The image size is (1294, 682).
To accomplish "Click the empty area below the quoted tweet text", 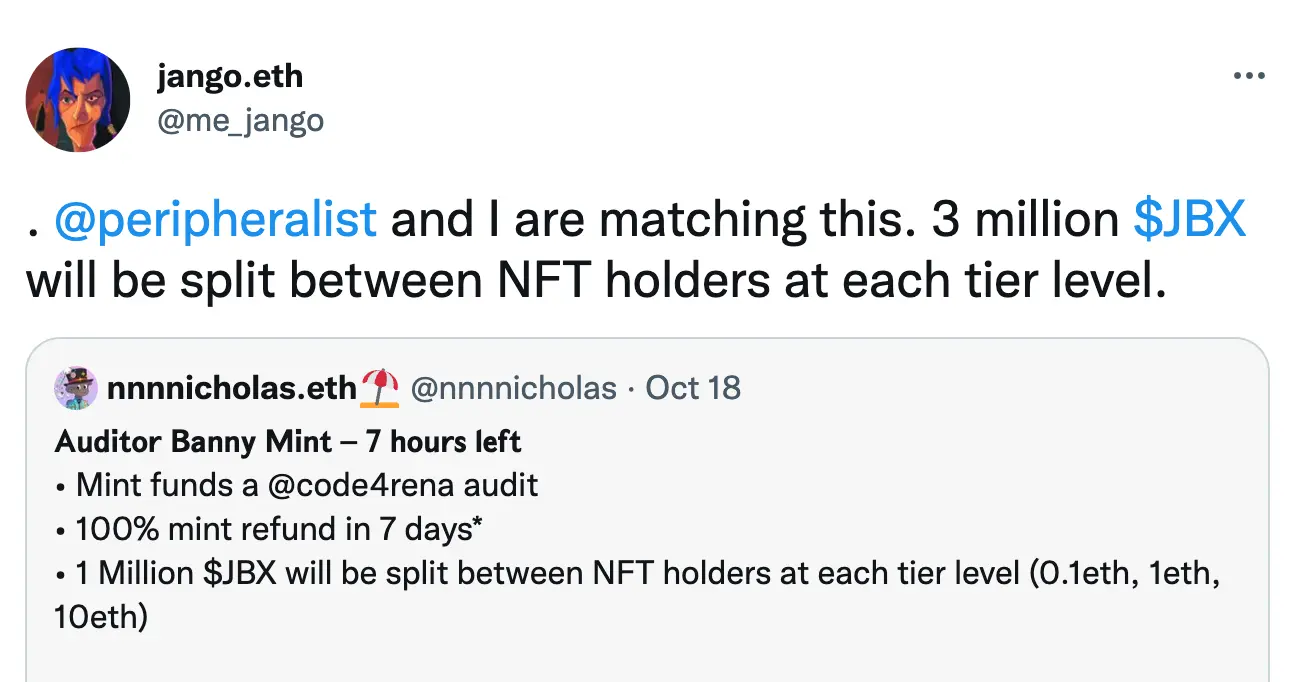I will click(646, 658).
